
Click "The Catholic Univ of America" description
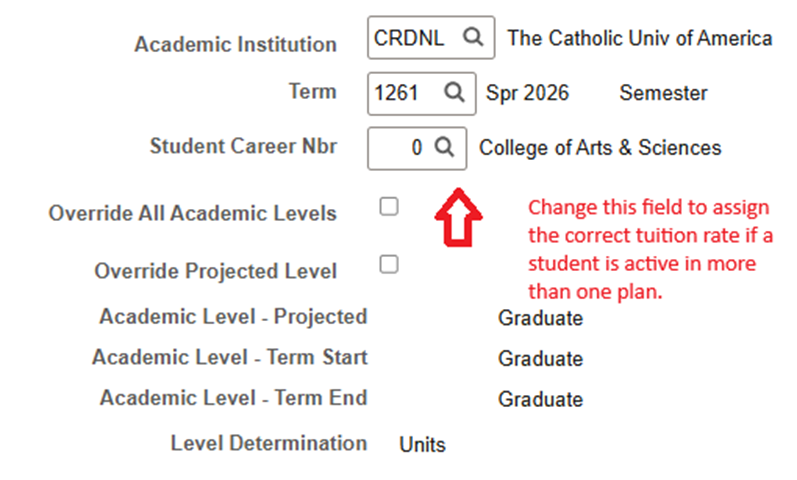[640, 38]
